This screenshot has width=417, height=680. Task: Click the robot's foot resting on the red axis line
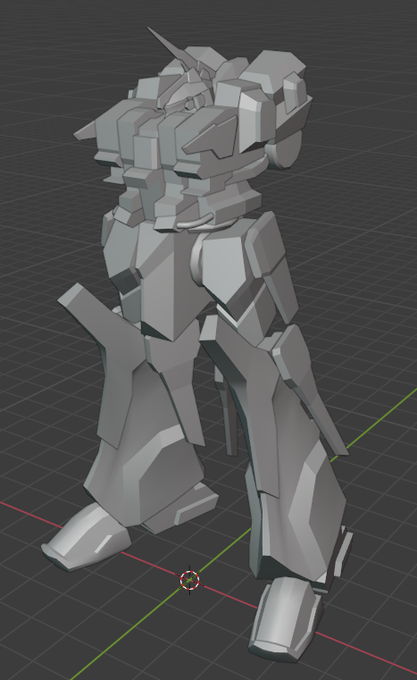[86, 537]
